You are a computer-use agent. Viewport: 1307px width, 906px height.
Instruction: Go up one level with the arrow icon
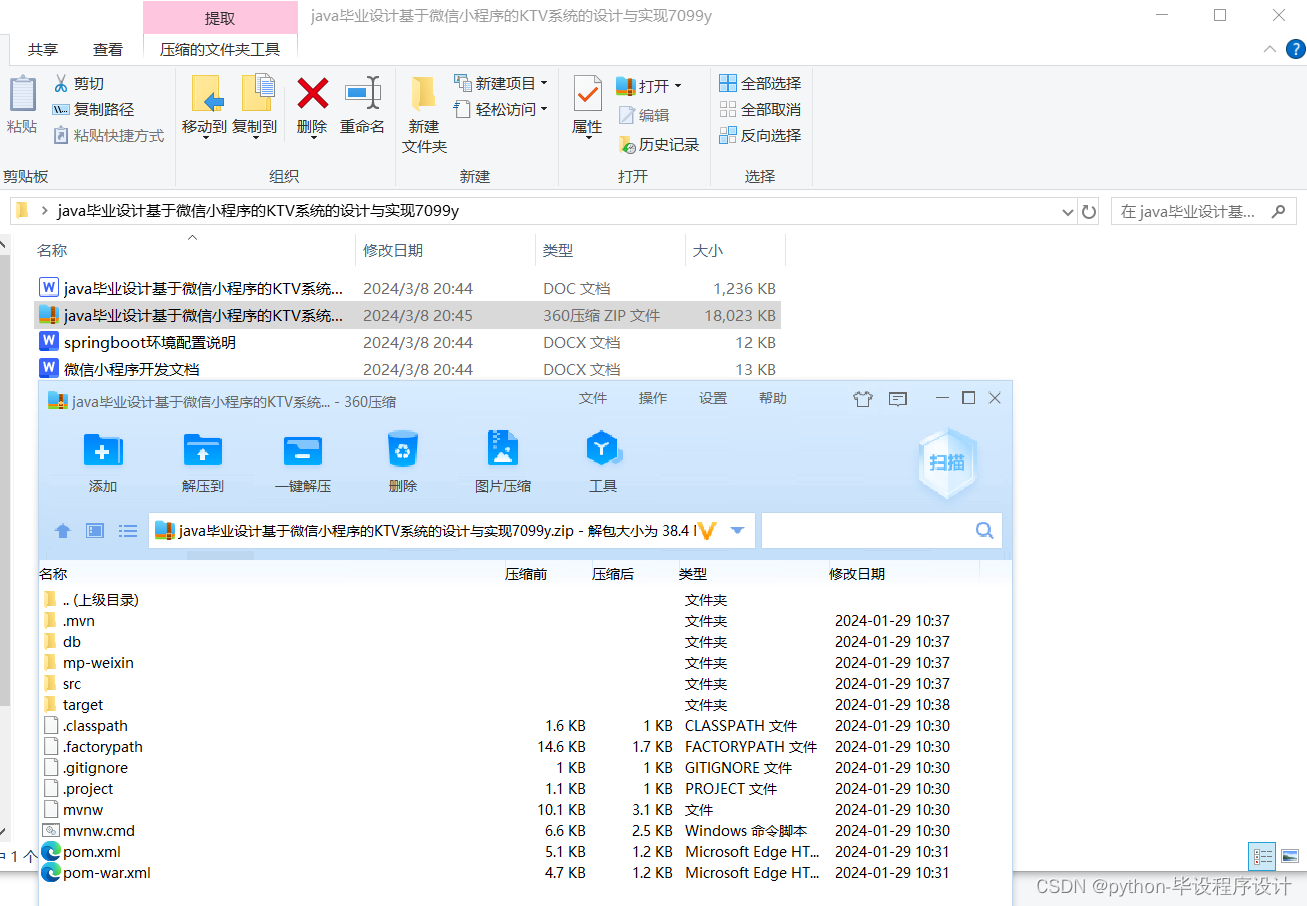[x=63, y=531]
